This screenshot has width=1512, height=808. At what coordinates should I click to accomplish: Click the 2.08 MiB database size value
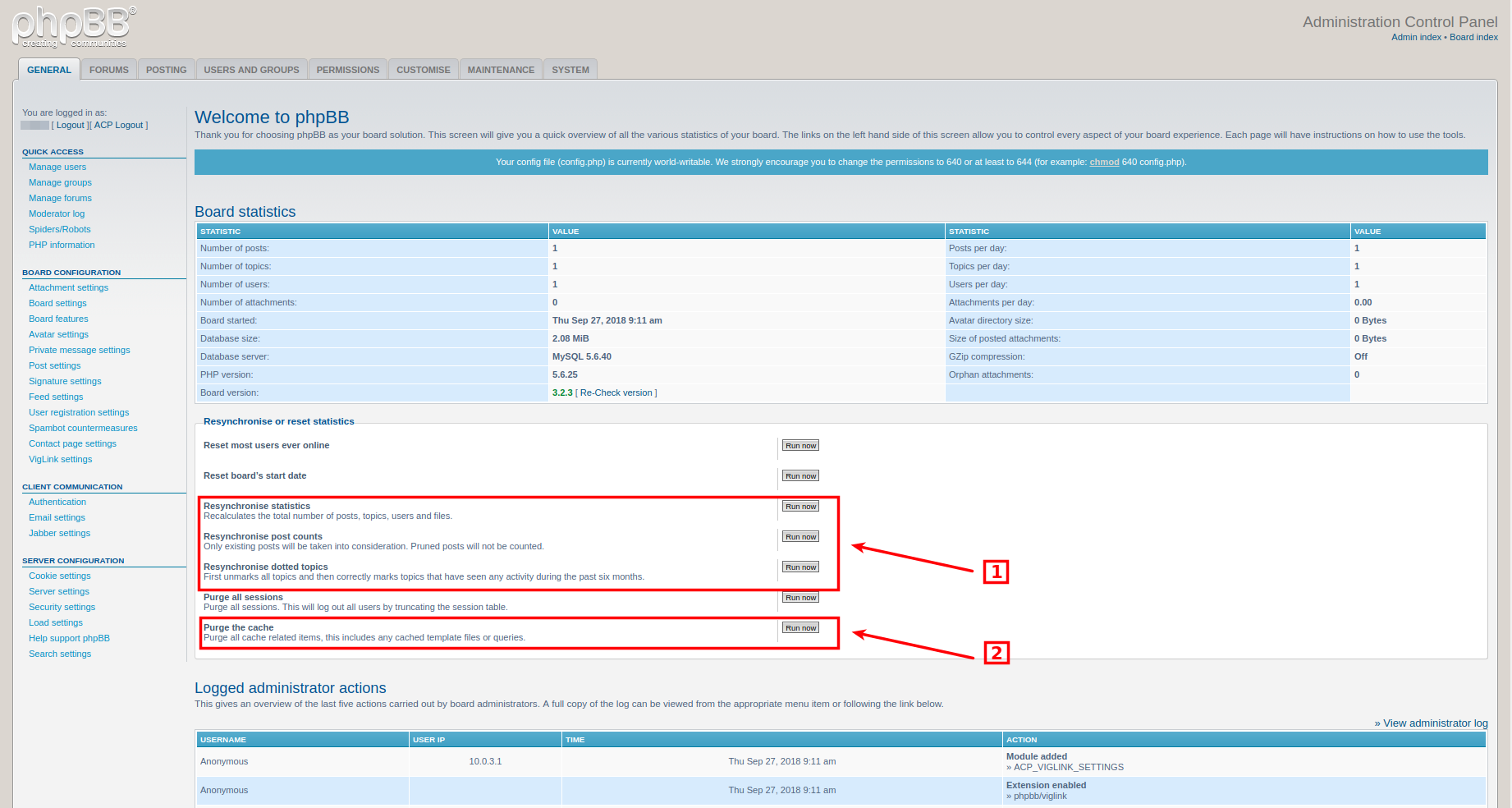click(570, 338)
